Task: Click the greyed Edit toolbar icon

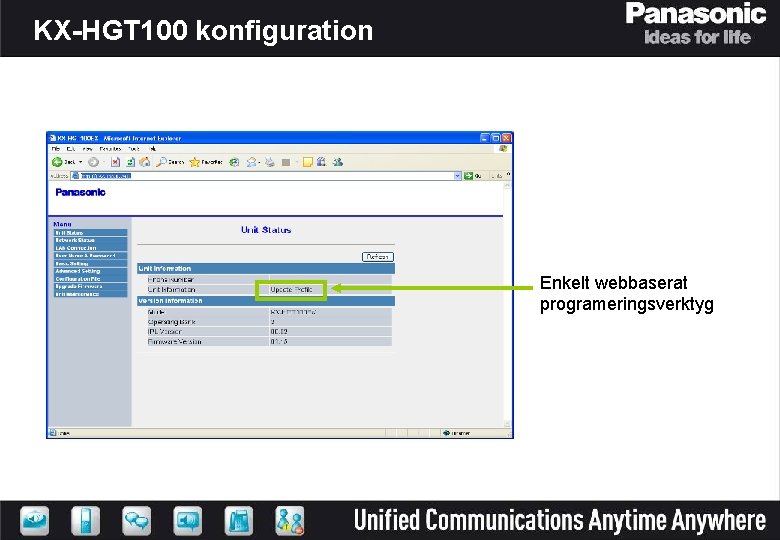Action: [x=286, y=162]
